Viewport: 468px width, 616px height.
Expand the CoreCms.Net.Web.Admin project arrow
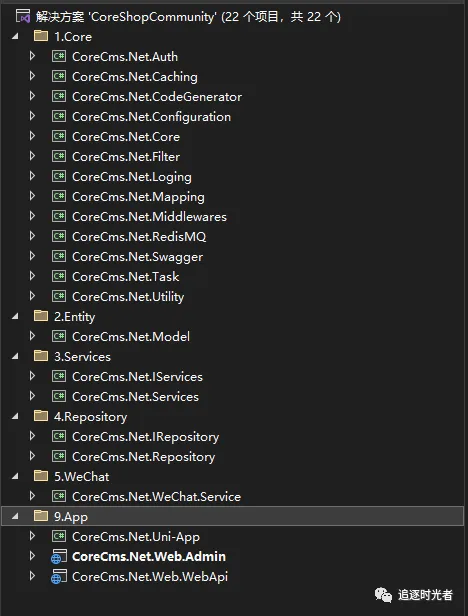click(x=33, y=556)
